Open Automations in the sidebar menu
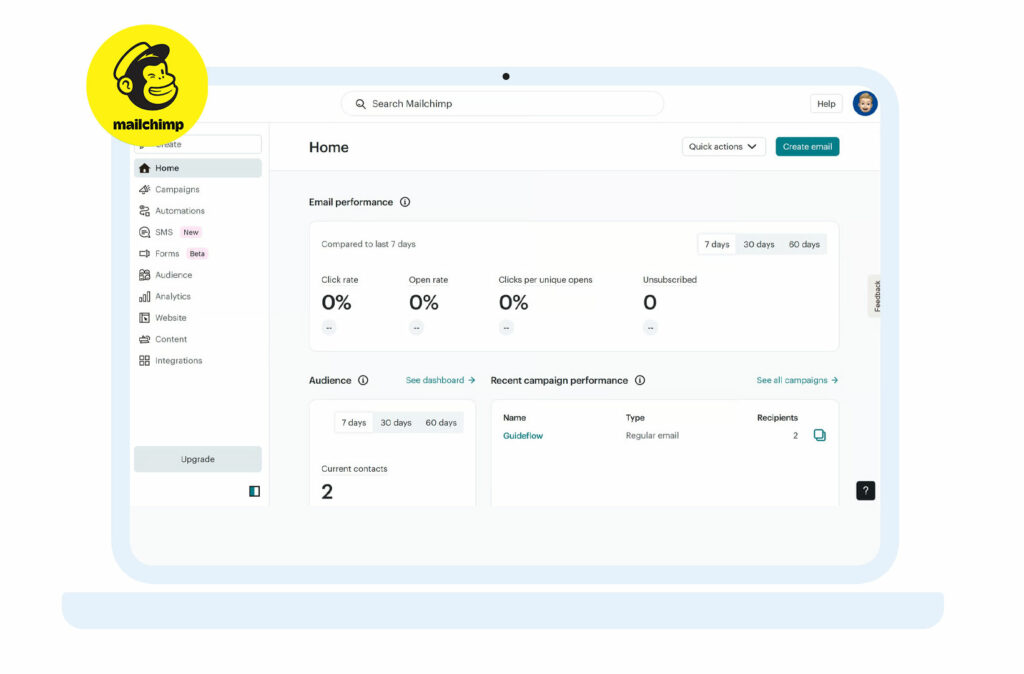 coord(198,211)
